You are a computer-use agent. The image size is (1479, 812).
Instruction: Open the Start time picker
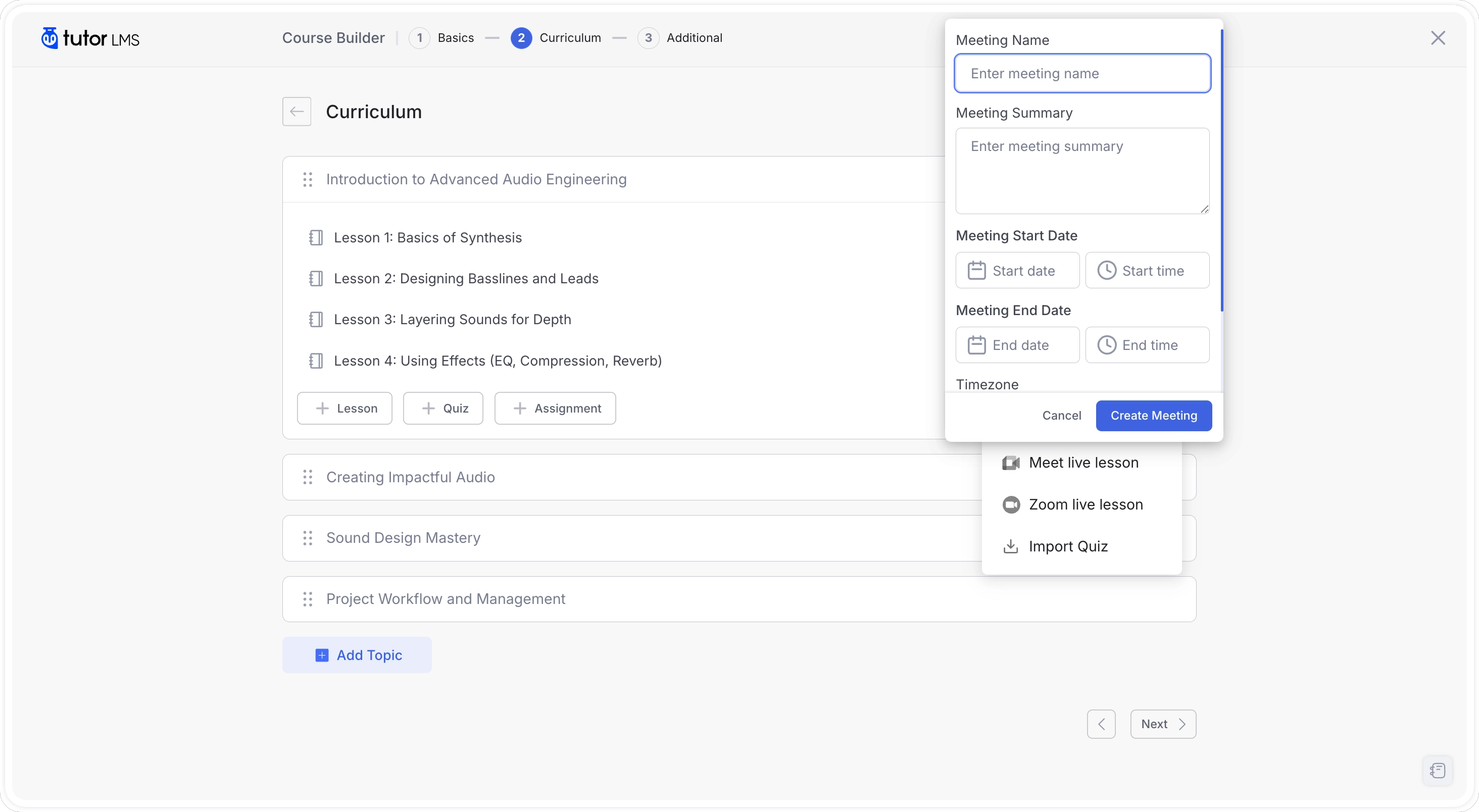(1147, 270)
